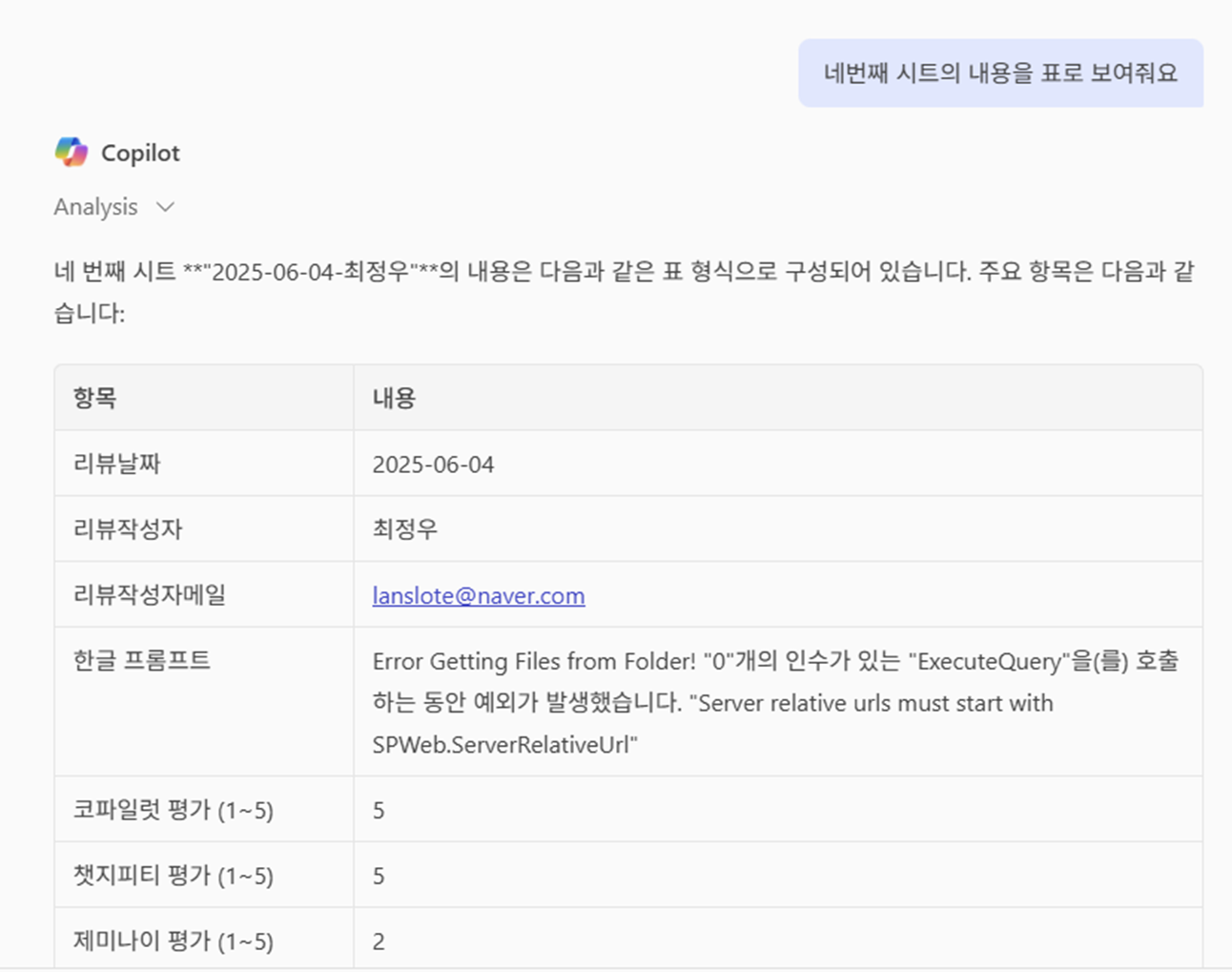Click the intro paragraph mentioning 2025-06-04-최정우

click(624, 292)
